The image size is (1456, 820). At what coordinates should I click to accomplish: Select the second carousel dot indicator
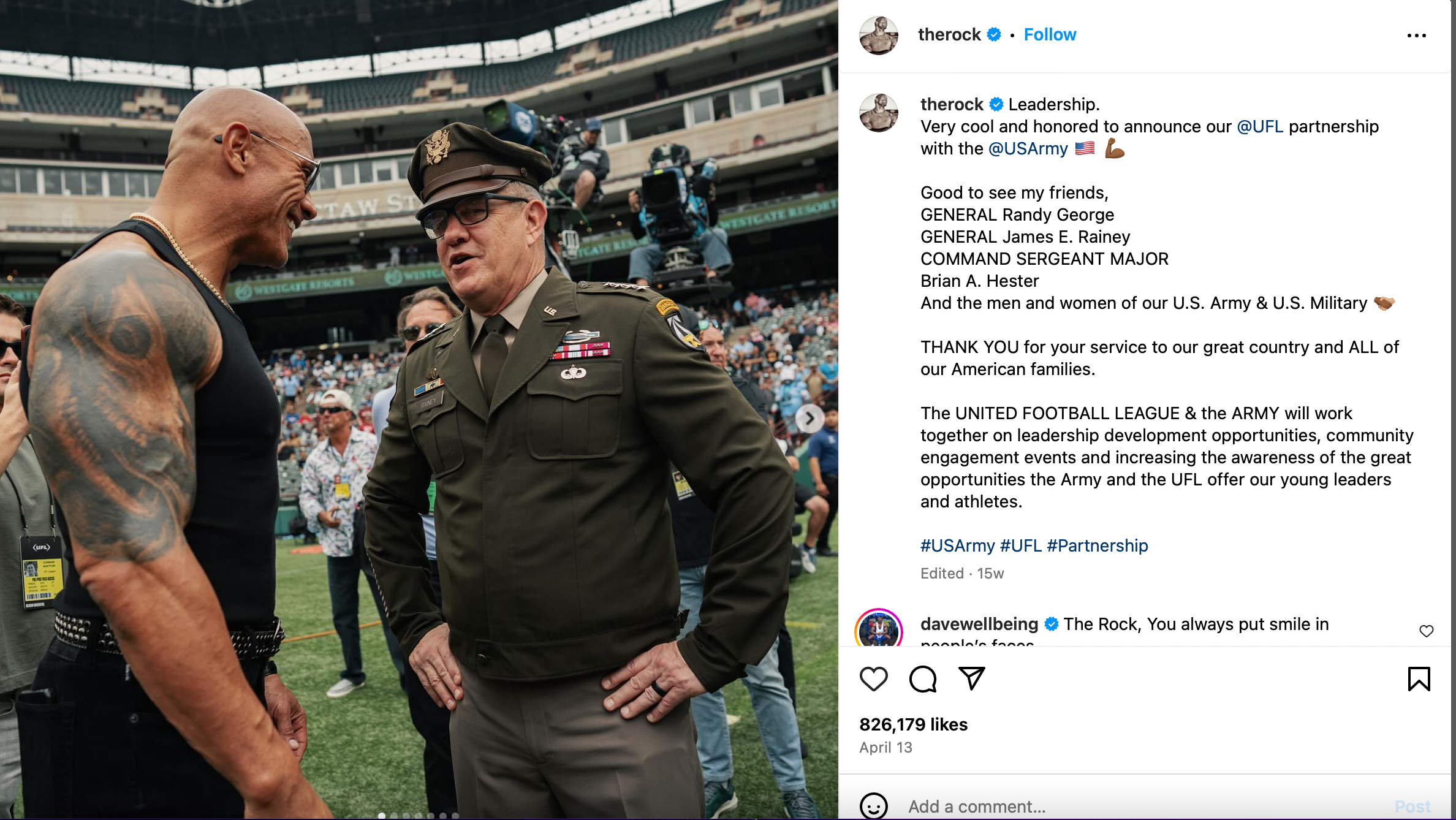point(394,816)
